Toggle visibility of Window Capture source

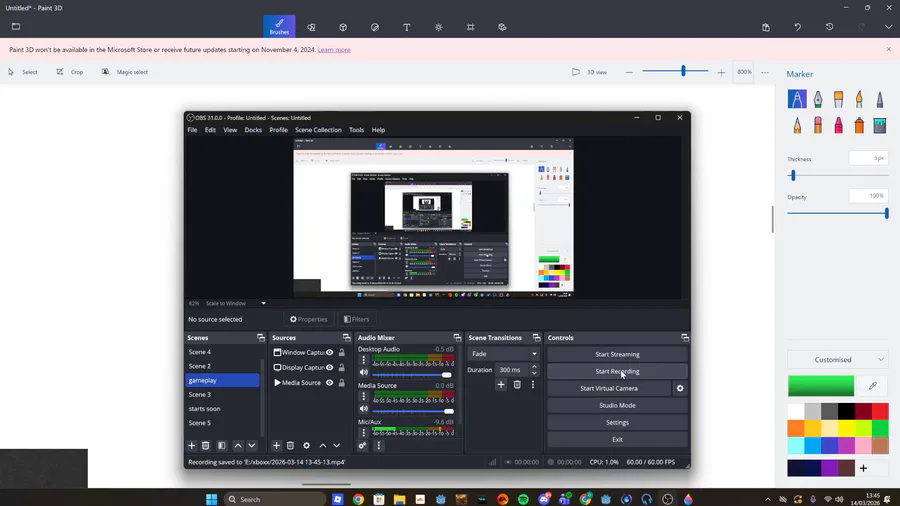point(329,352)
